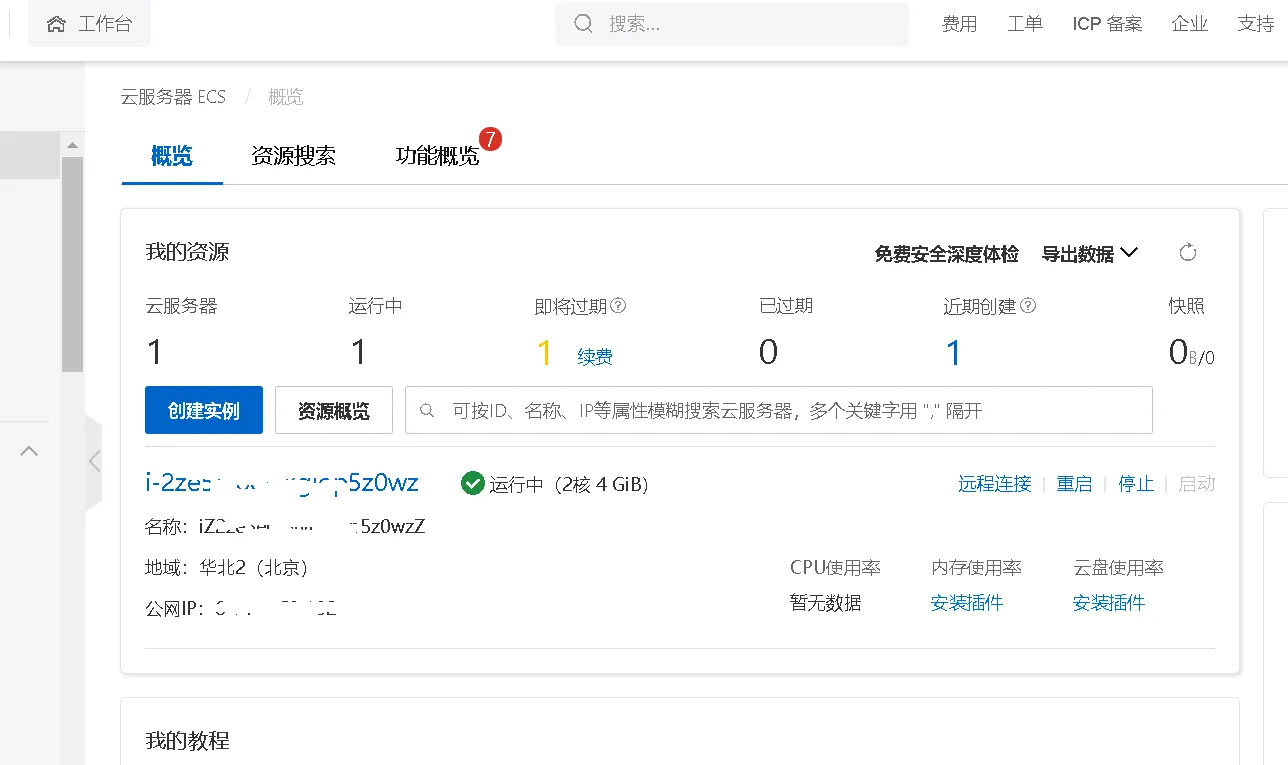1288x765 pixels.
Task: Open the 导出数据 dropdown
Action: click(1090, 254)
